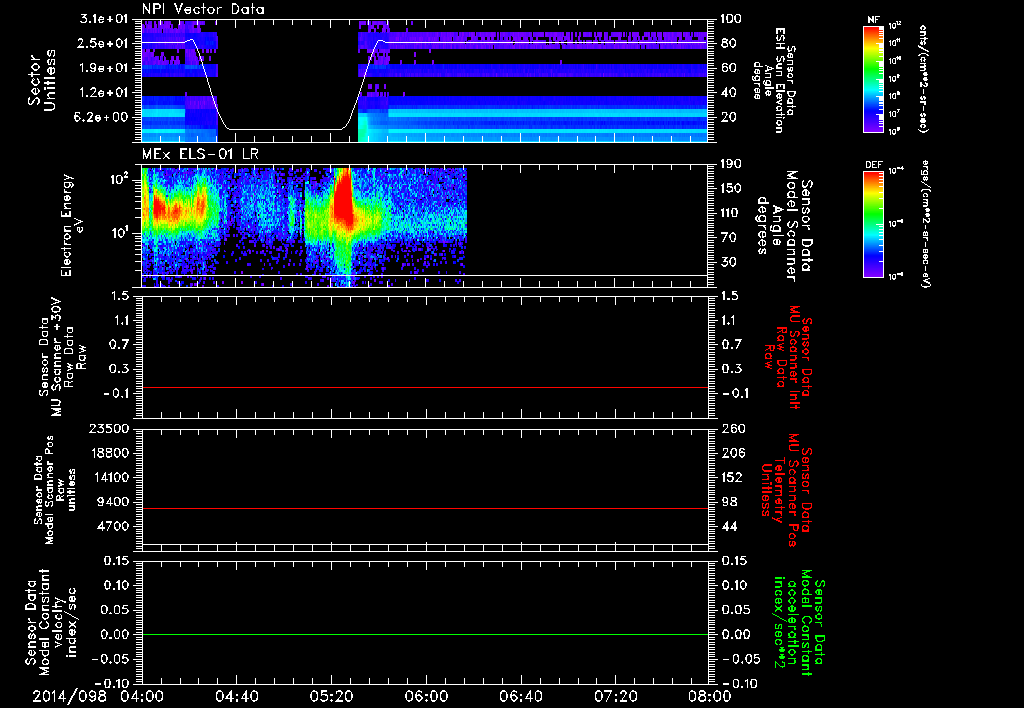Viewport: 1024px width, 708px height.
Task: Click the "1.9e+01" sector tick label
Action: (x=104, y=68)
